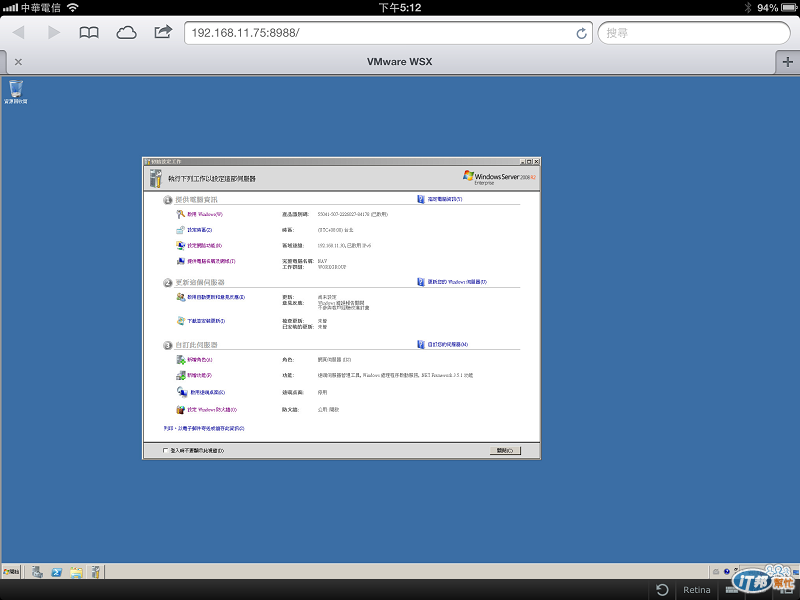Open Download and install updates link
Screen dimensions: 800x600
(x=206, y=321)
